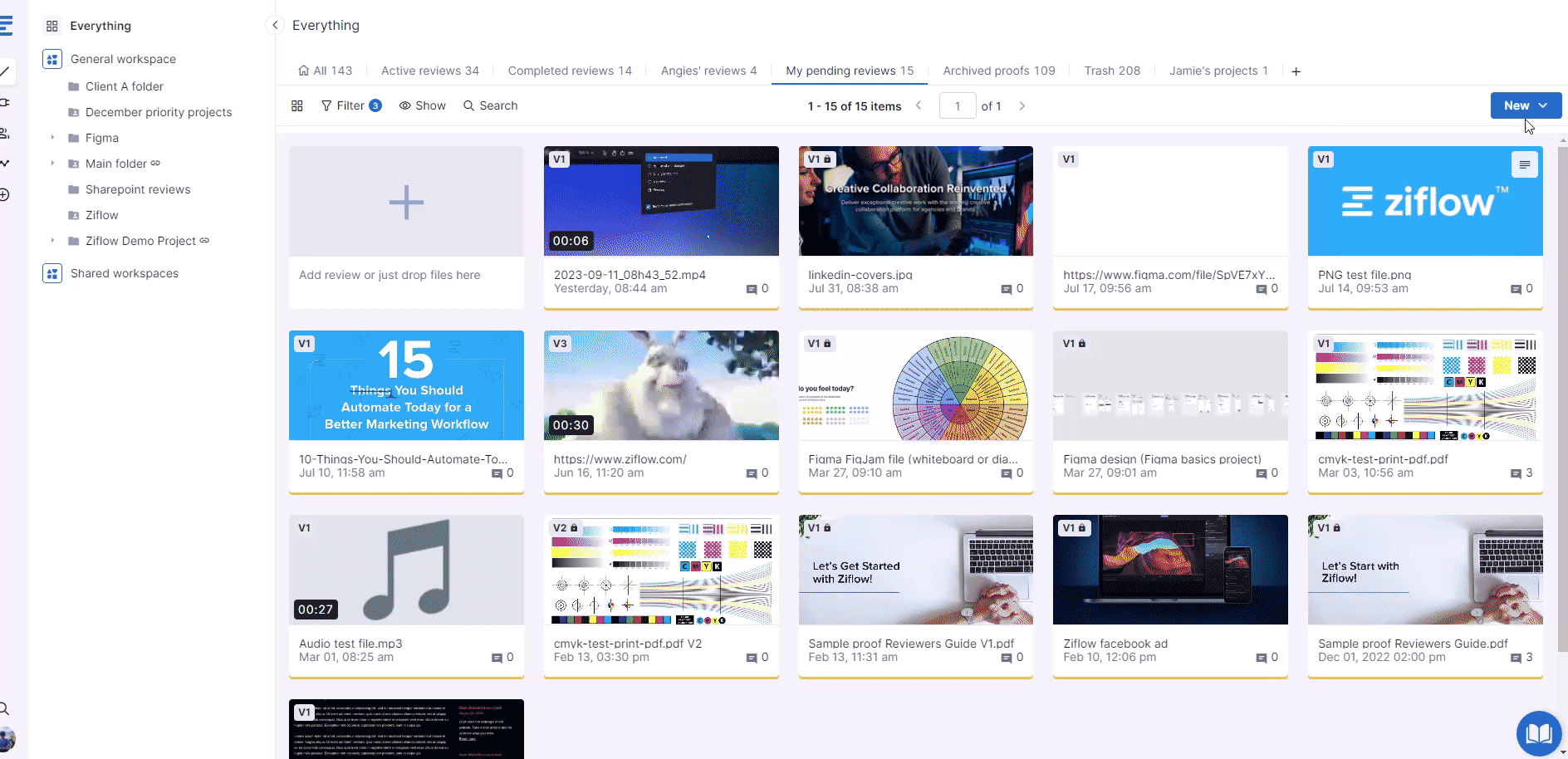
Task: Open December priority projects folder
Action: [x=159, y=112]
